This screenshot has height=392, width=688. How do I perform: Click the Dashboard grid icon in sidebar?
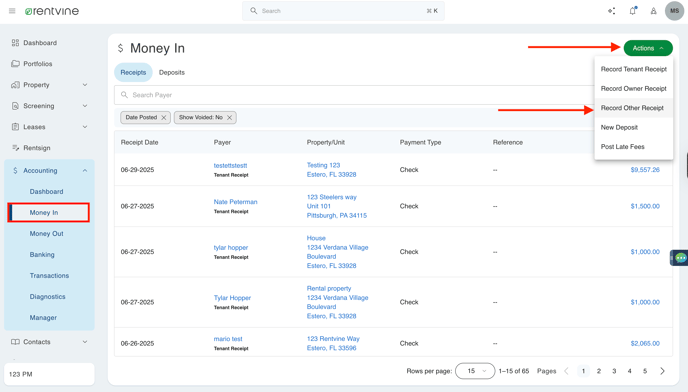click(15, 43)
